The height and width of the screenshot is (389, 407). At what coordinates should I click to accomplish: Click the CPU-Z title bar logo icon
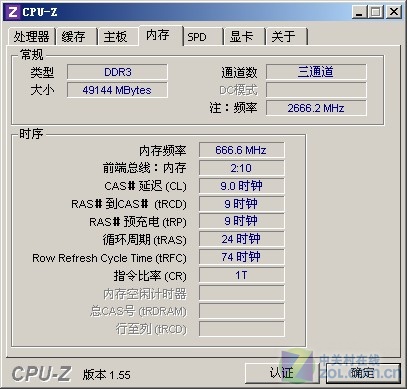tap(13, 12)
